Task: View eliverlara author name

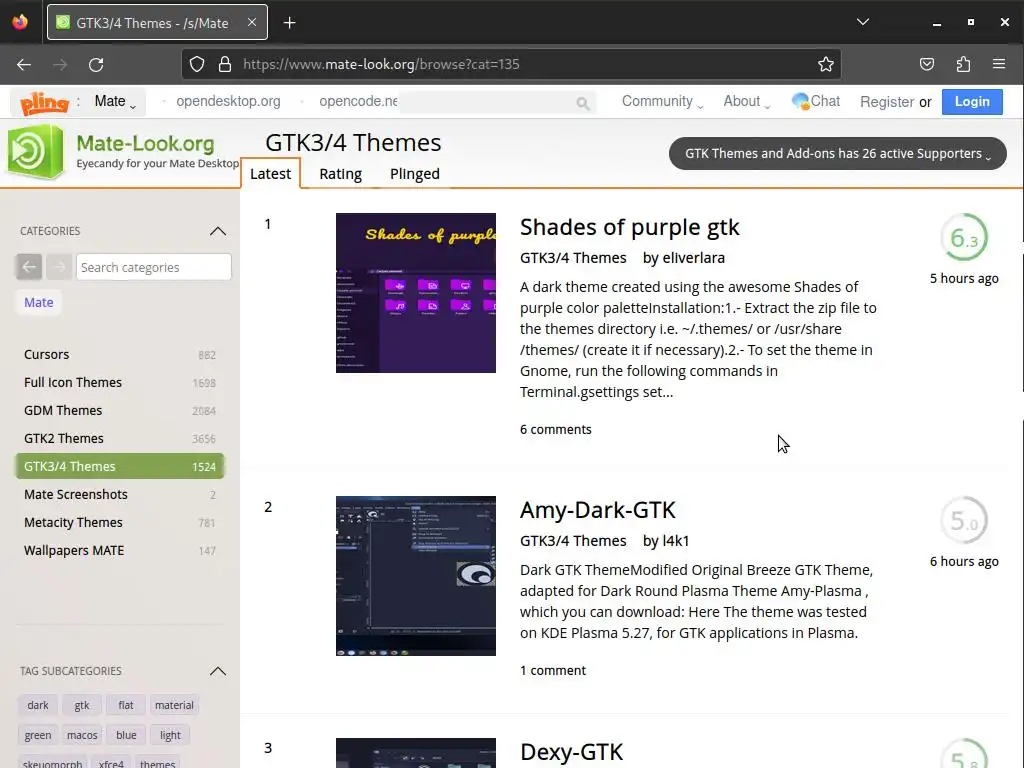Action: pos(694,258)
